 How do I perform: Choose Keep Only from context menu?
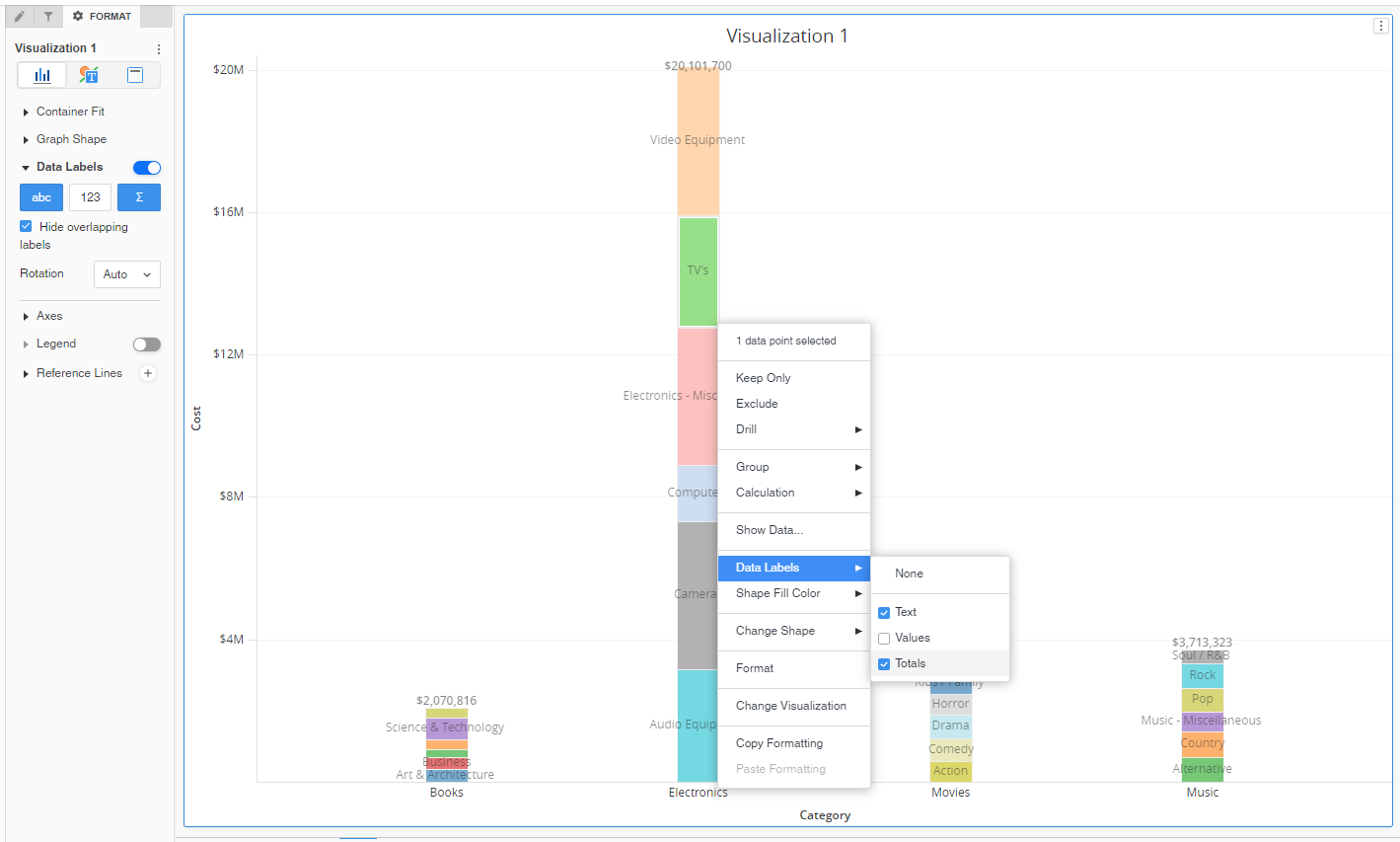click(763, 378)
